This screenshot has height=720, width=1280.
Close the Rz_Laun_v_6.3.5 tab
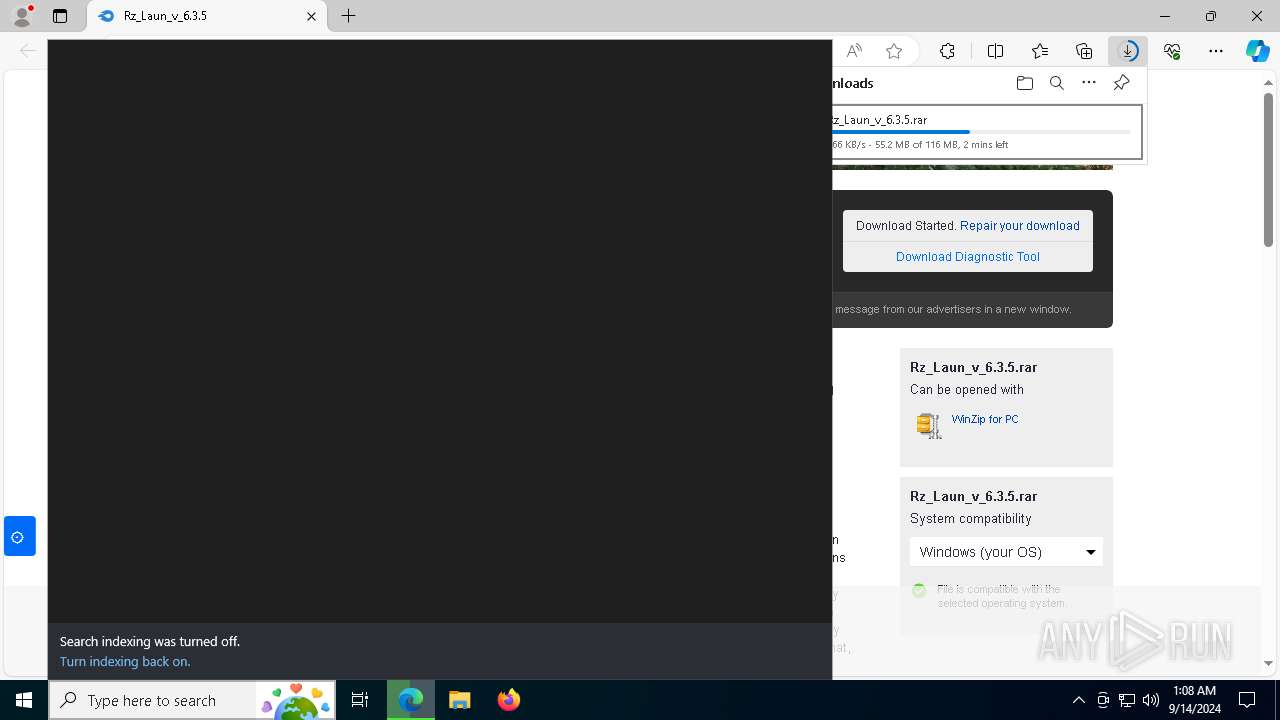(x=311, y=16)
